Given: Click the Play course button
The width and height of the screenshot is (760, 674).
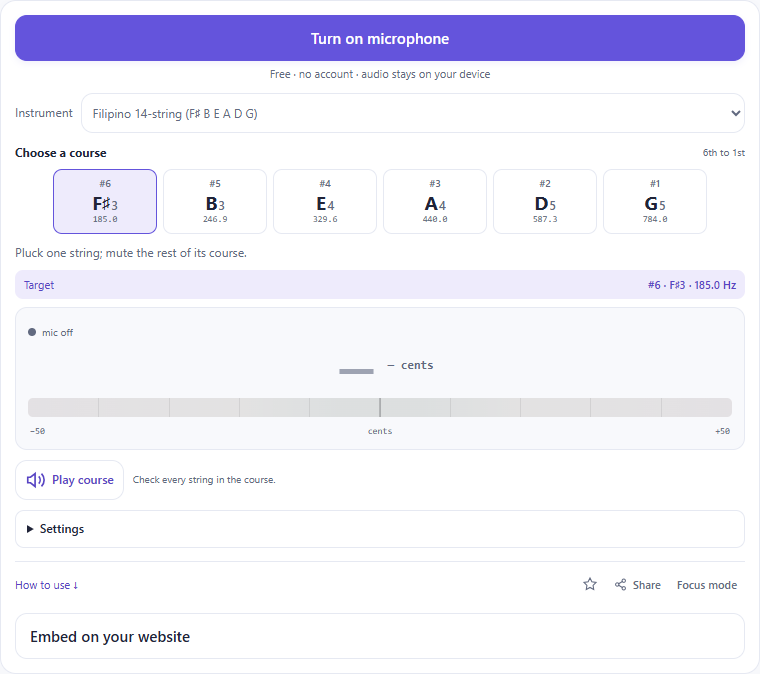Looking at the screenshot, I should [69, 480].
